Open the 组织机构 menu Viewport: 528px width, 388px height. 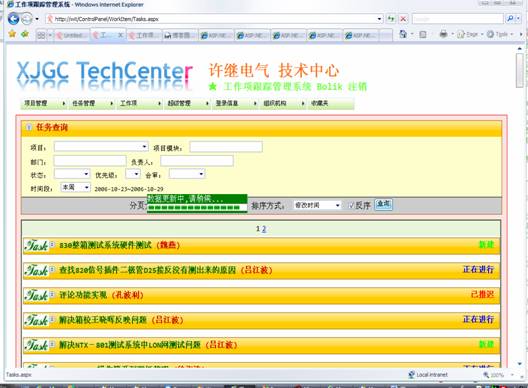point(283,103)
